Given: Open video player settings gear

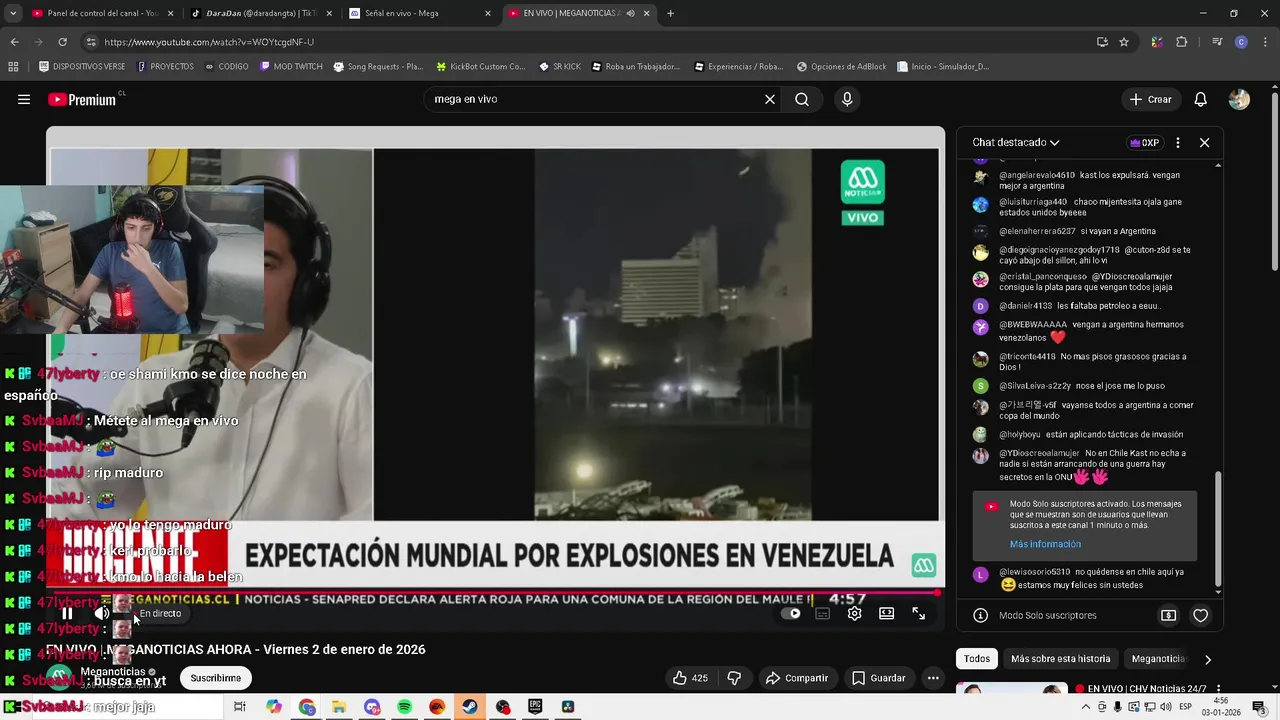Looking at the screenshot, I should tap(854, 613).
